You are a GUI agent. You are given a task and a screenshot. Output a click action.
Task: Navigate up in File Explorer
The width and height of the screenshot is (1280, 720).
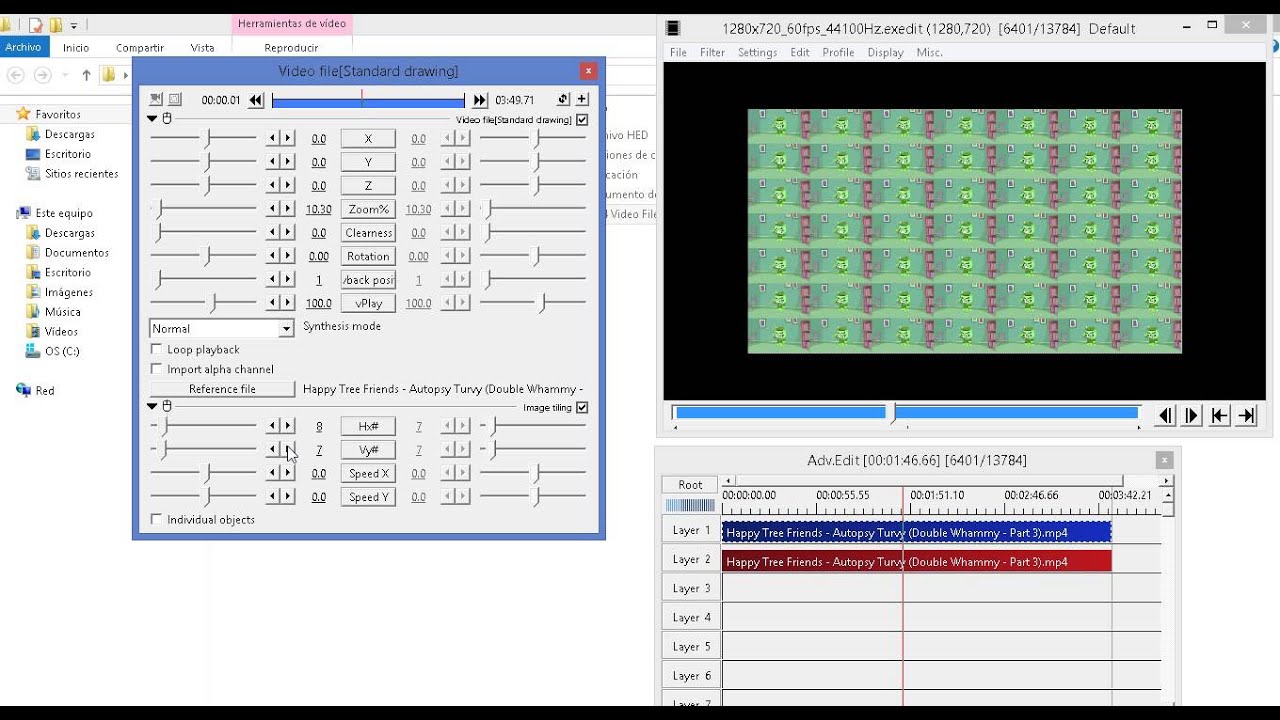pyautogui.click(x=87, y=75)
